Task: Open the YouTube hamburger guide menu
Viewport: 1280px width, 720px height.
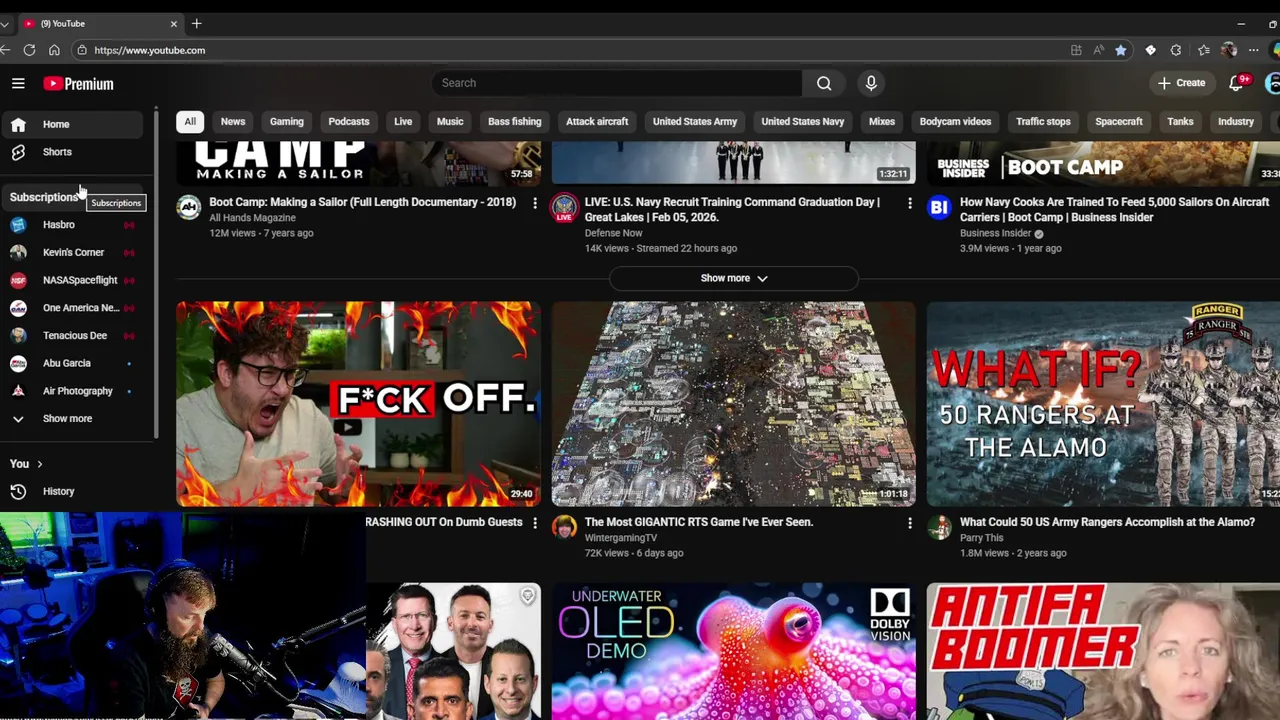Action: (x=18, y=84)
